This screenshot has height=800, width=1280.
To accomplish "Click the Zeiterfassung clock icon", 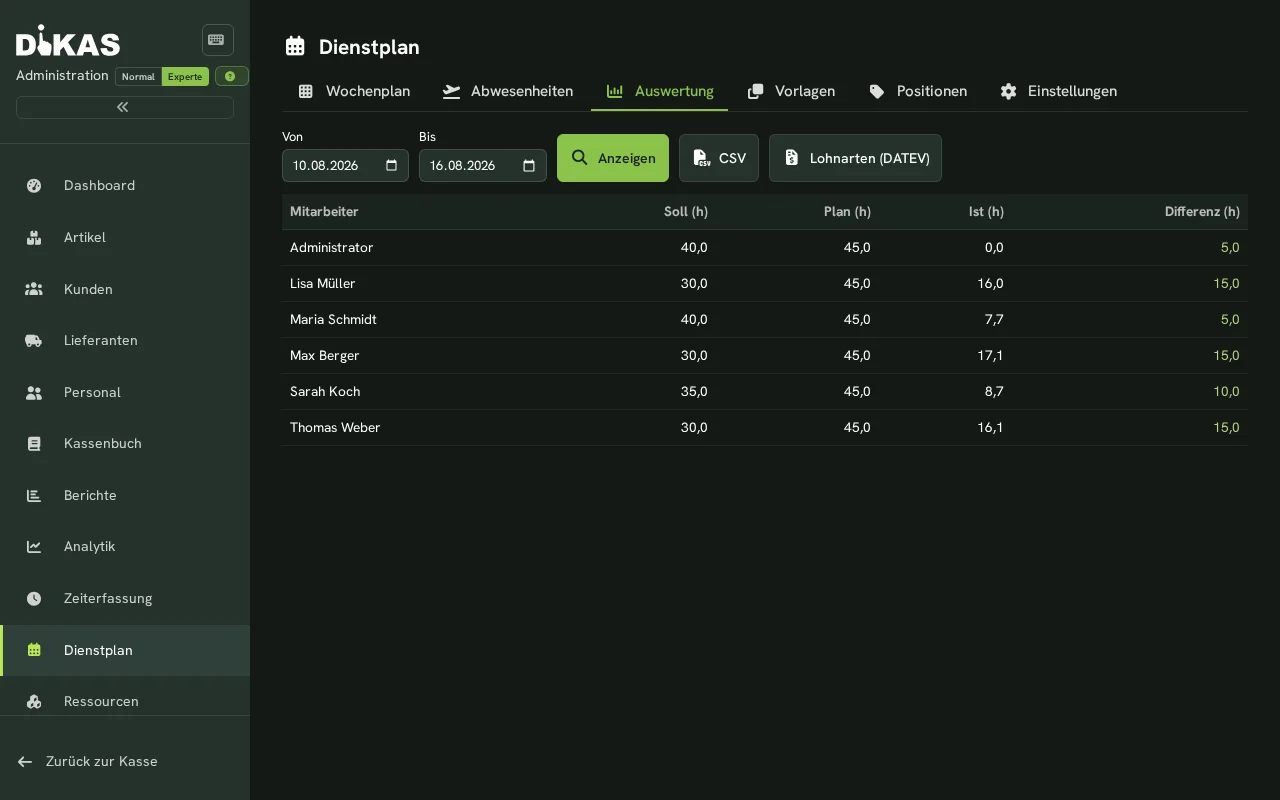I will pyautogui.click(x=34, y=598).
